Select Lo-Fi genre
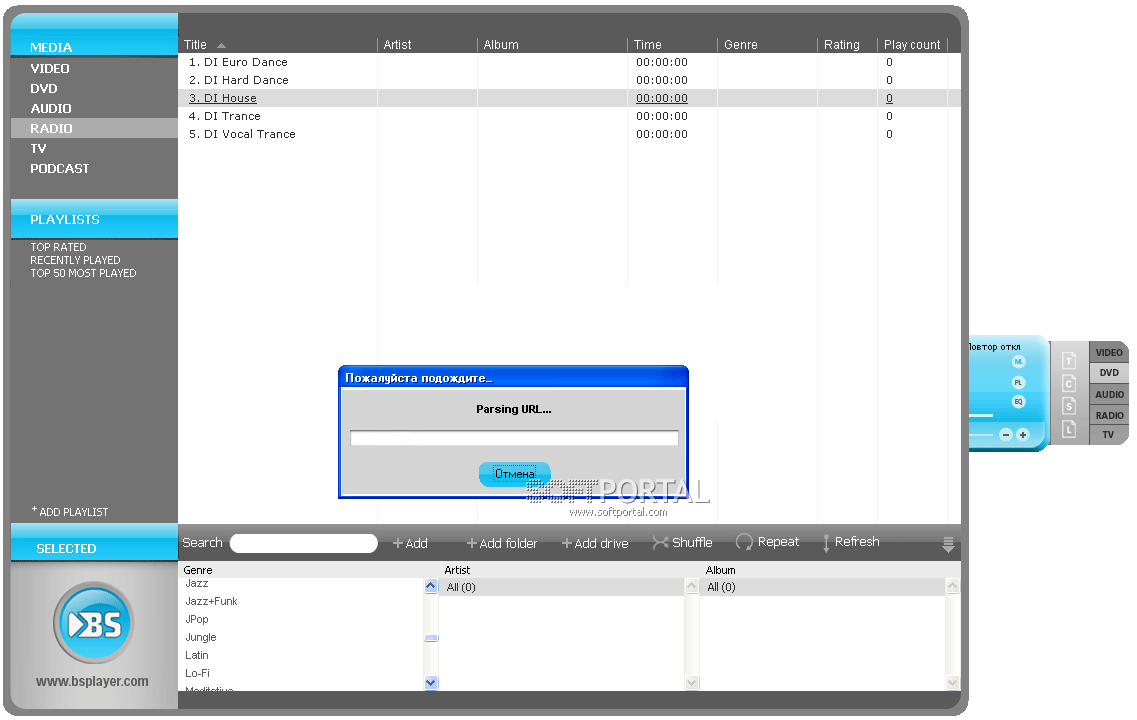Viewport: 1137px width, 720px height. point(197,673)
